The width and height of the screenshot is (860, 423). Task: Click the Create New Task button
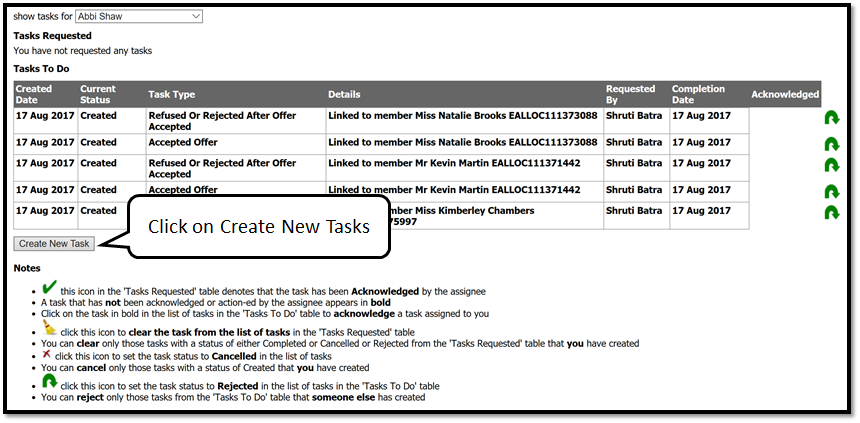pyautogui.click(x=54, y=244)
